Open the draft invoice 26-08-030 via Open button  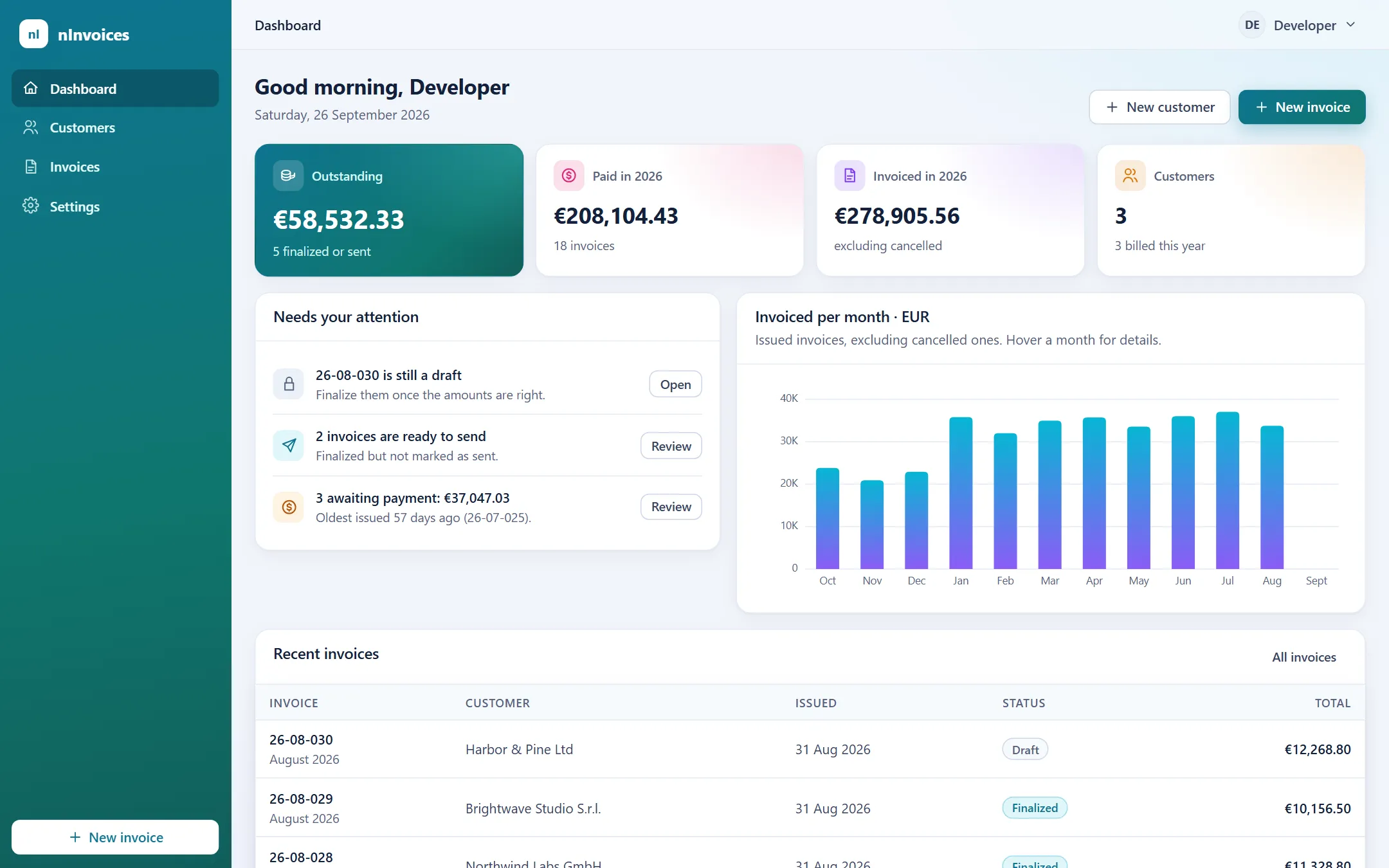[x=675, y=384]
